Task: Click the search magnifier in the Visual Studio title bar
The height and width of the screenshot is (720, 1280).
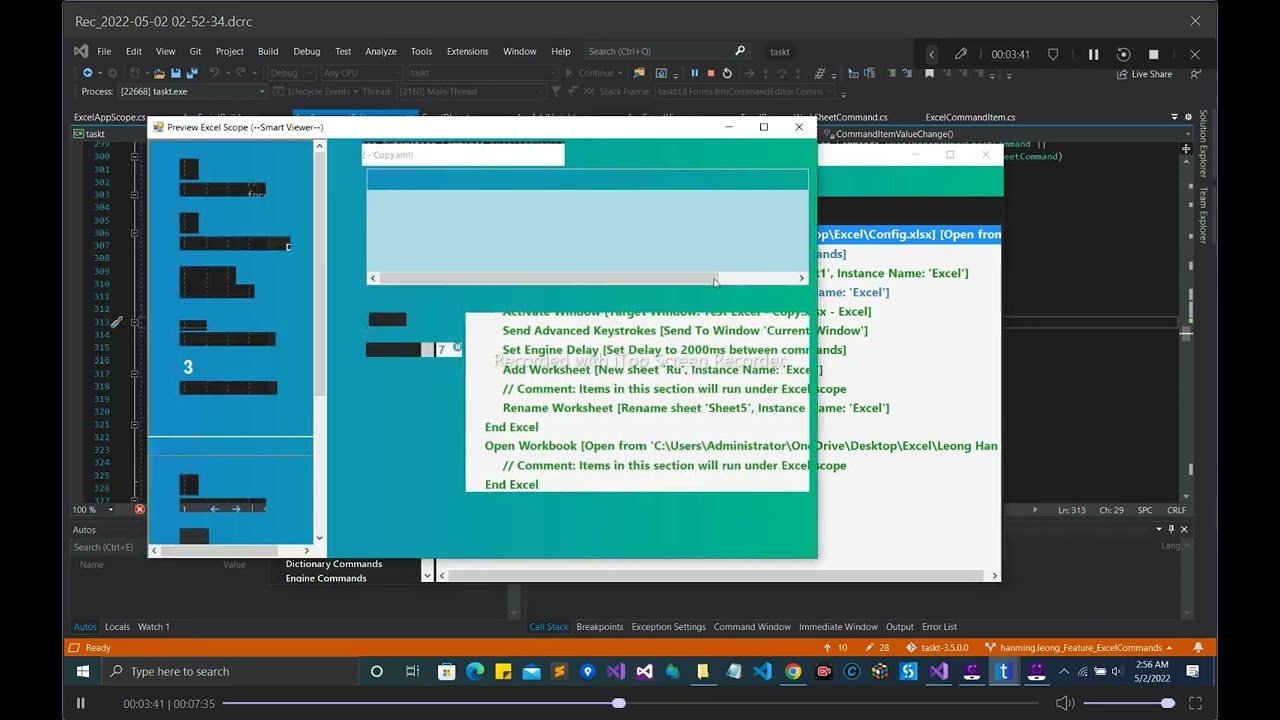Action: 740,51
